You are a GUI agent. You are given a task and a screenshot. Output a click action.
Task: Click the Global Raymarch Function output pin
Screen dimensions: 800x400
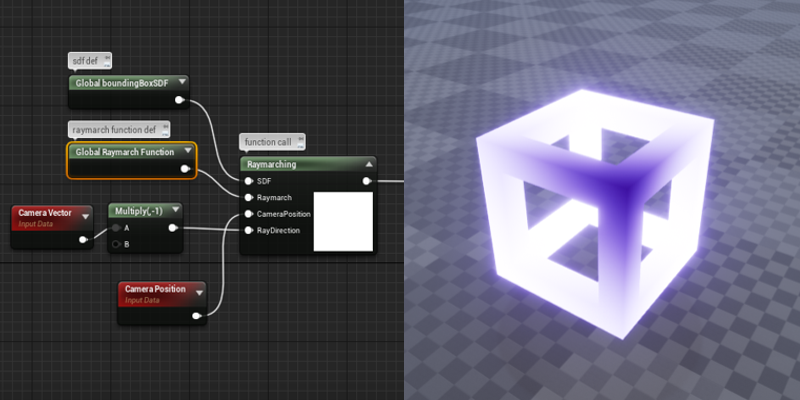[185, 169]
